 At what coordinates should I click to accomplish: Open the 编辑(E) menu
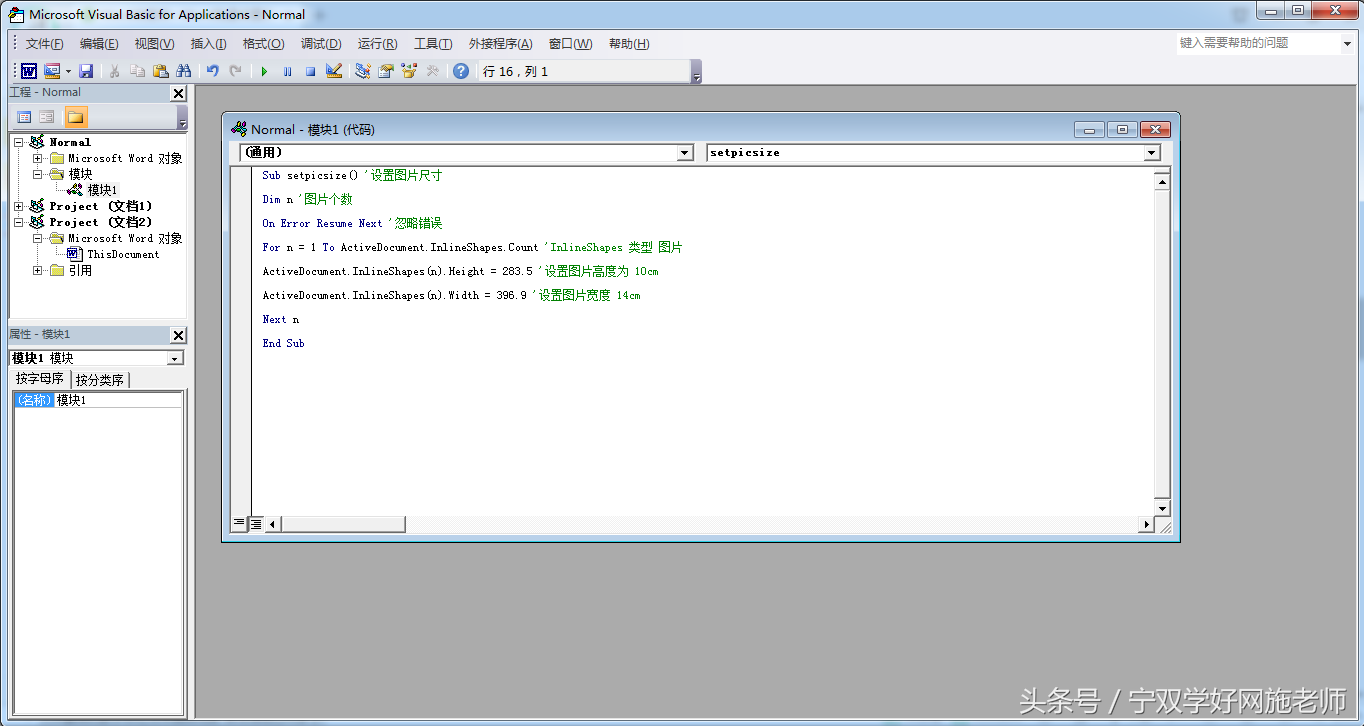click(99, 44)
